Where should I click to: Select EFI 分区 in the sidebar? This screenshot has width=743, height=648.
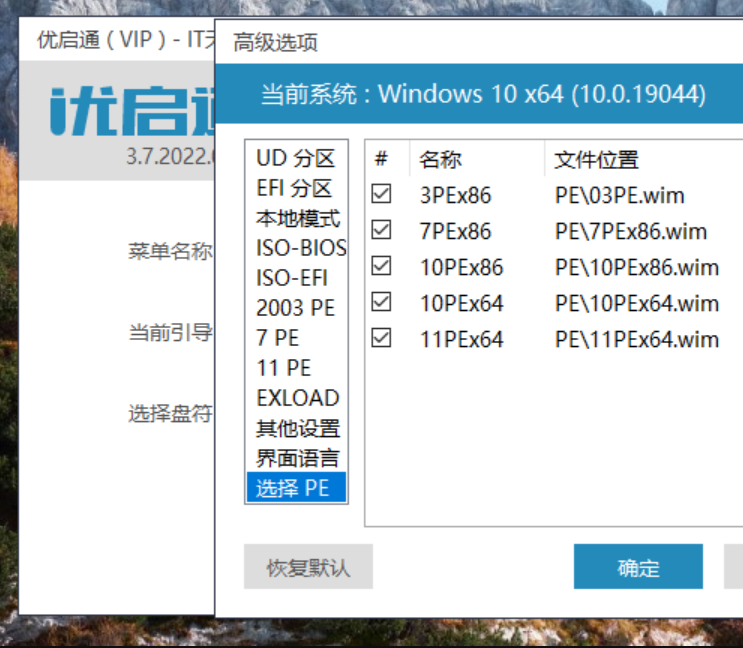pyautogui.click(x=296, y=188)
